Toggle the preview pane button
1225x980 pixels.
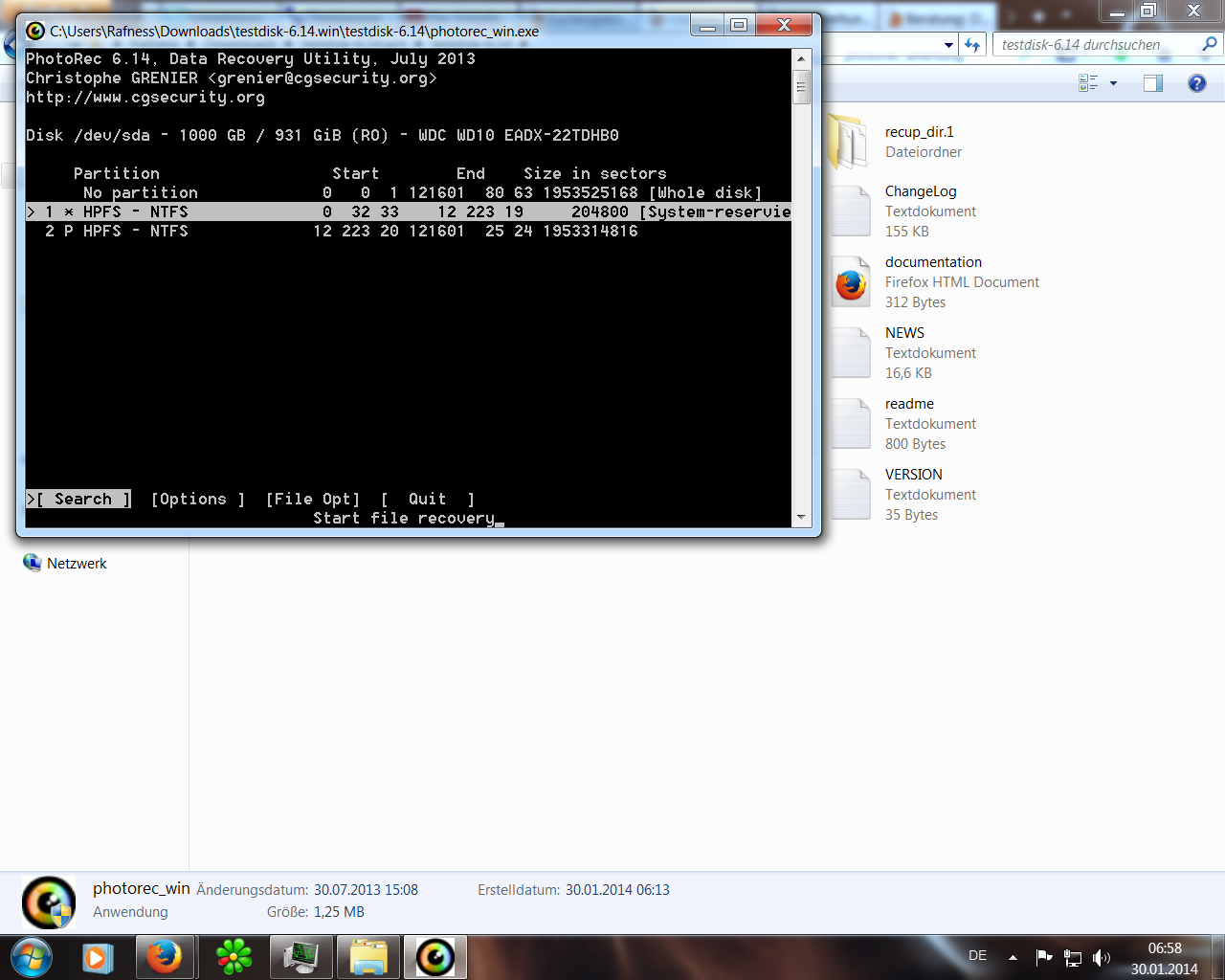click(x=1153, y=83)
